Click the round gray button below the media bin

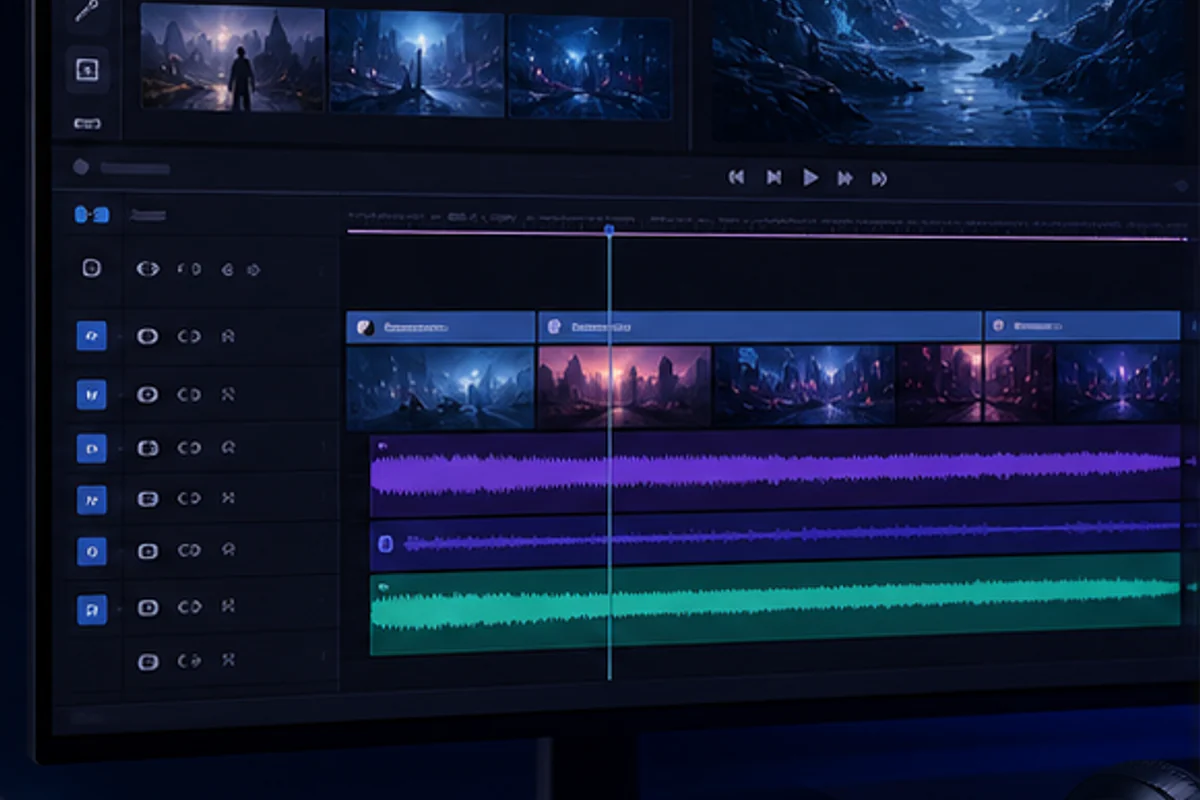pos(81,168)
